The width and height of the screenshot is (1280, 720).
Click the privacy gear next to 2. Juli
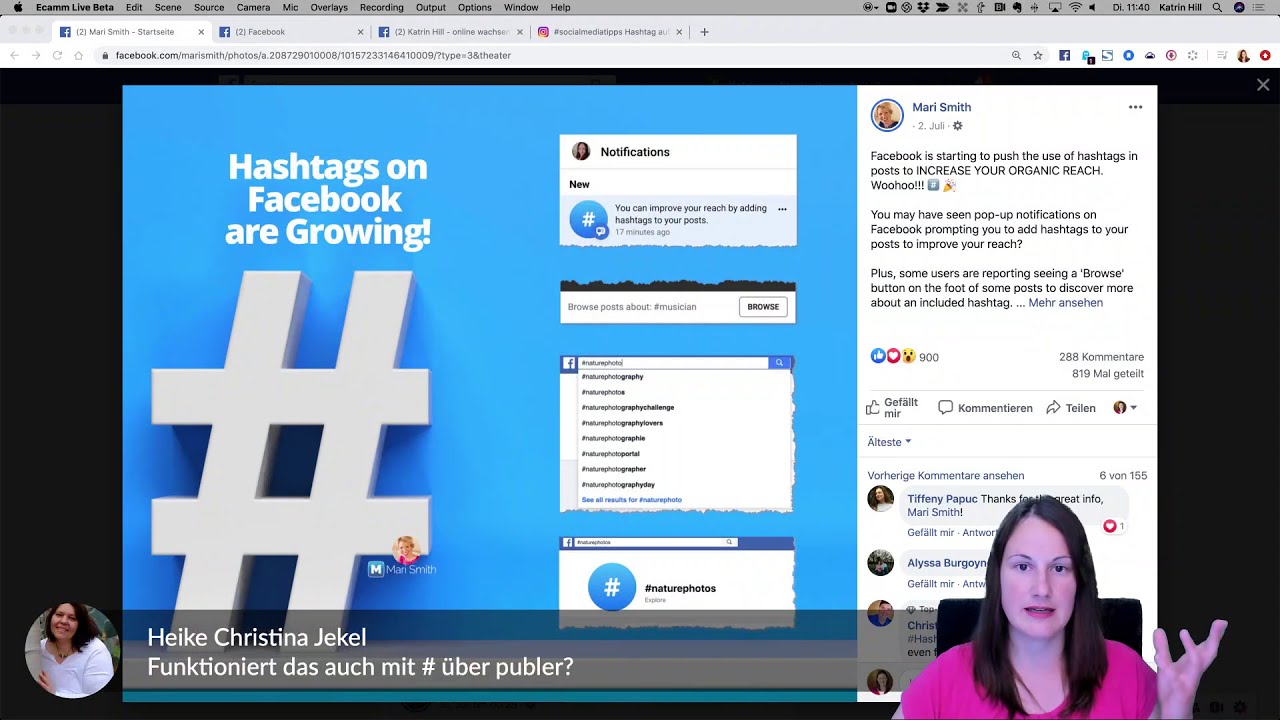coord(957,126)
